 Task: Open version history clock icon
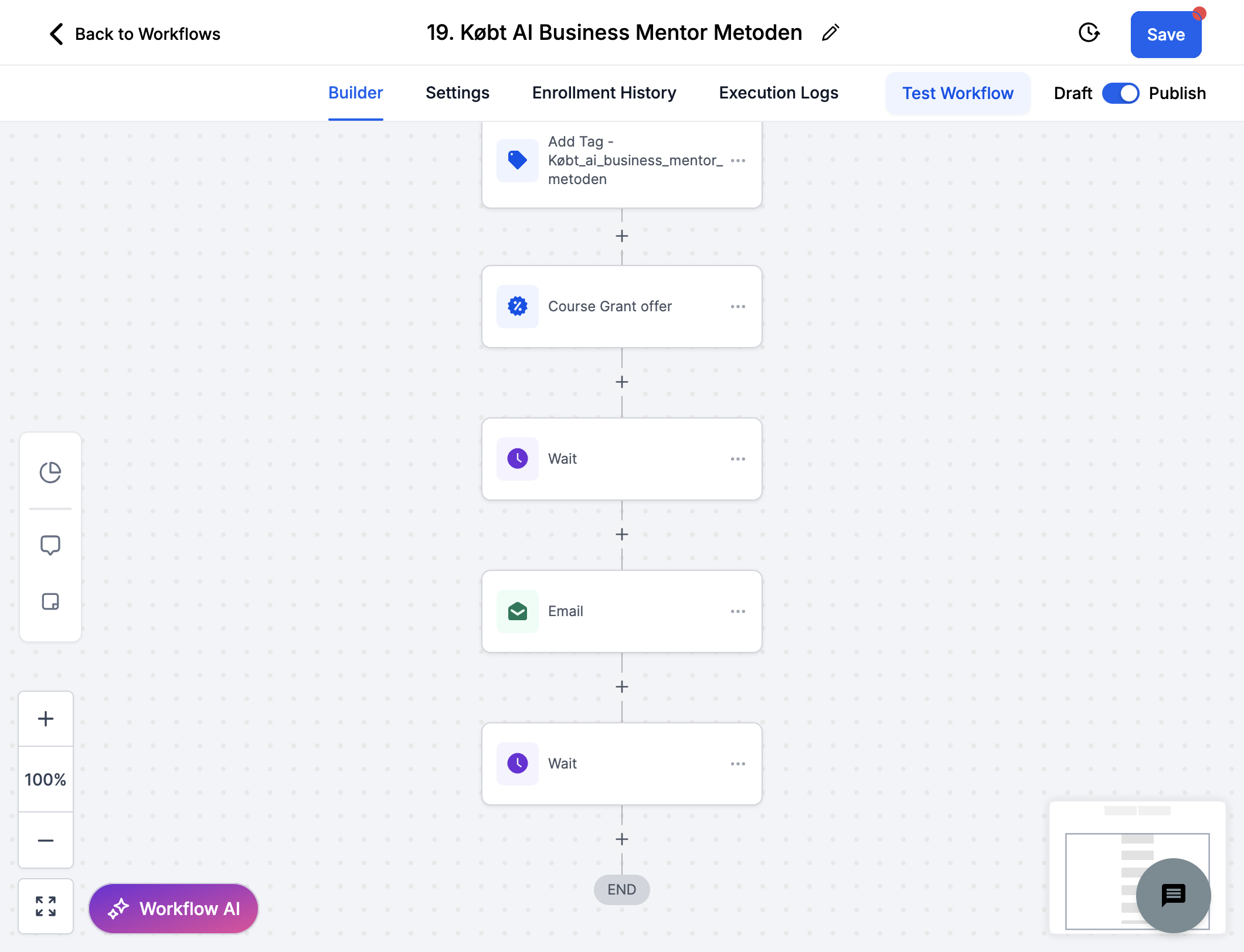(x=1089, y=33)
